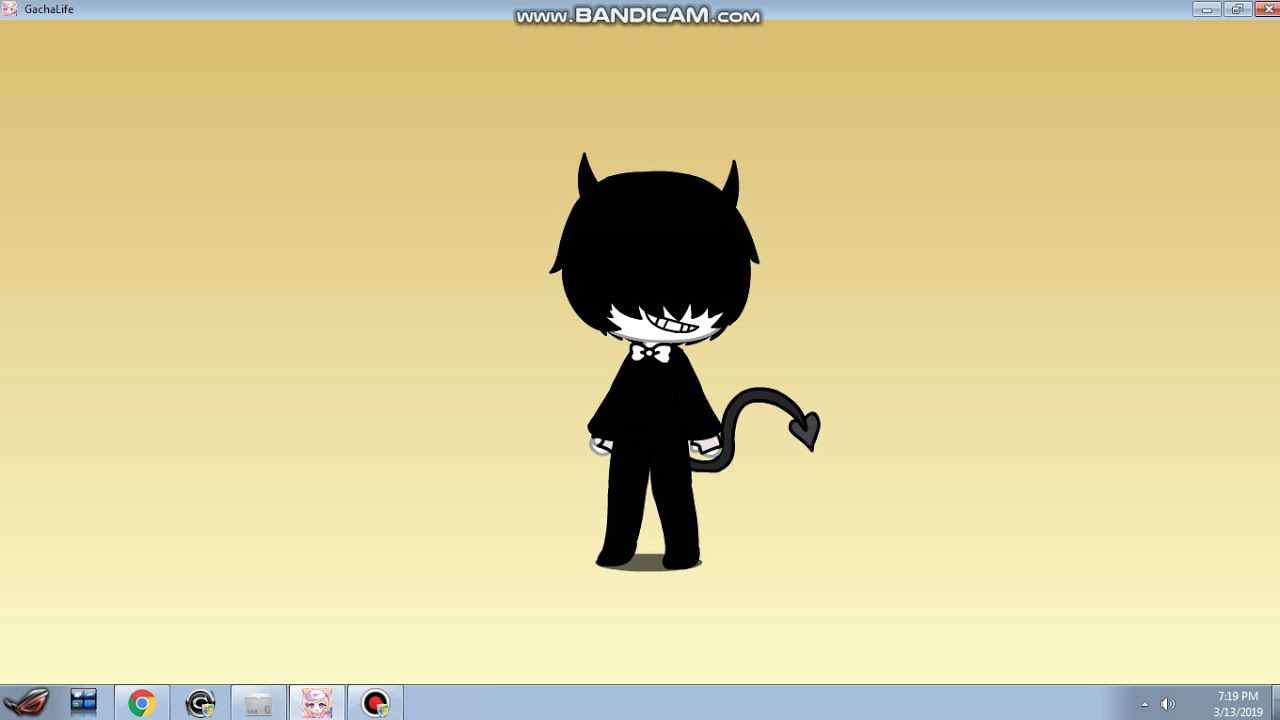Restore down the GachaLife window

coord(1236,9)
